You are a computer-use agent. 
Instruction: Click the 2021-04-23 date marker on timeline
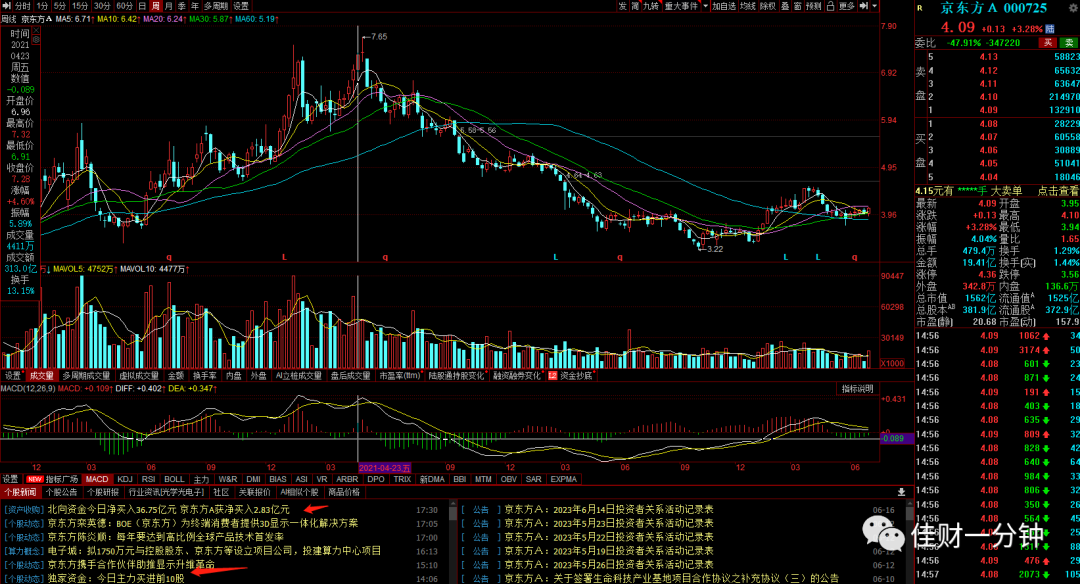click(384, 468)
